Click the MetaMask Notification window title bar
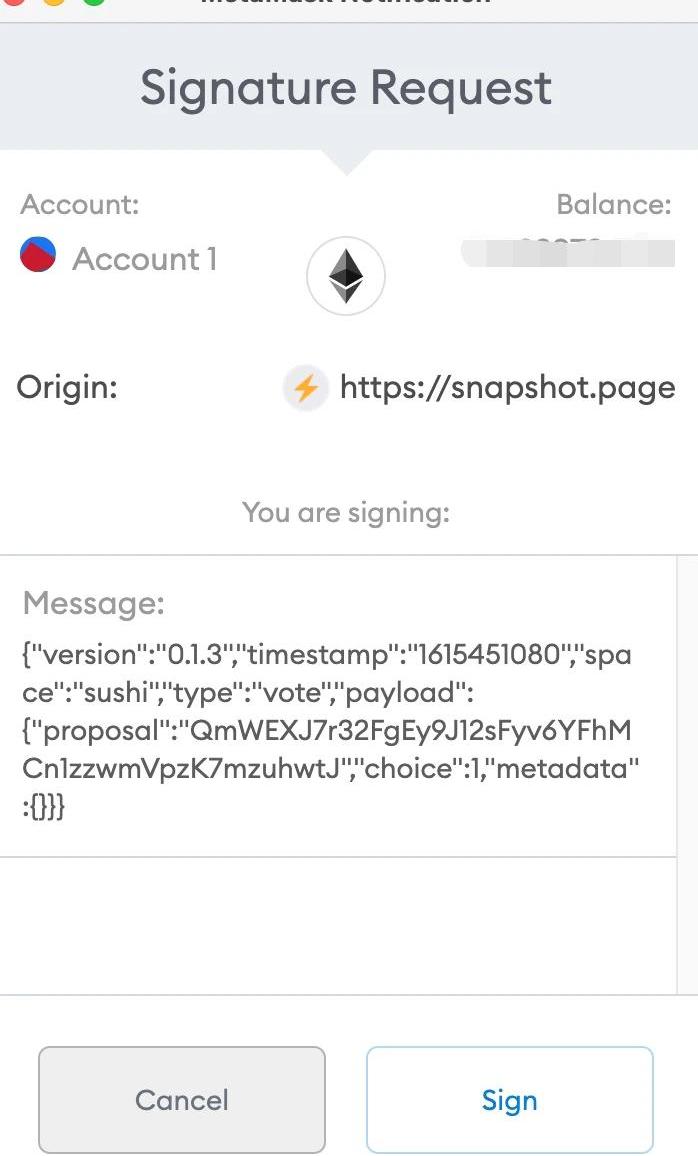This screenshot has height=1156, width=698. [x=346, y=5]
